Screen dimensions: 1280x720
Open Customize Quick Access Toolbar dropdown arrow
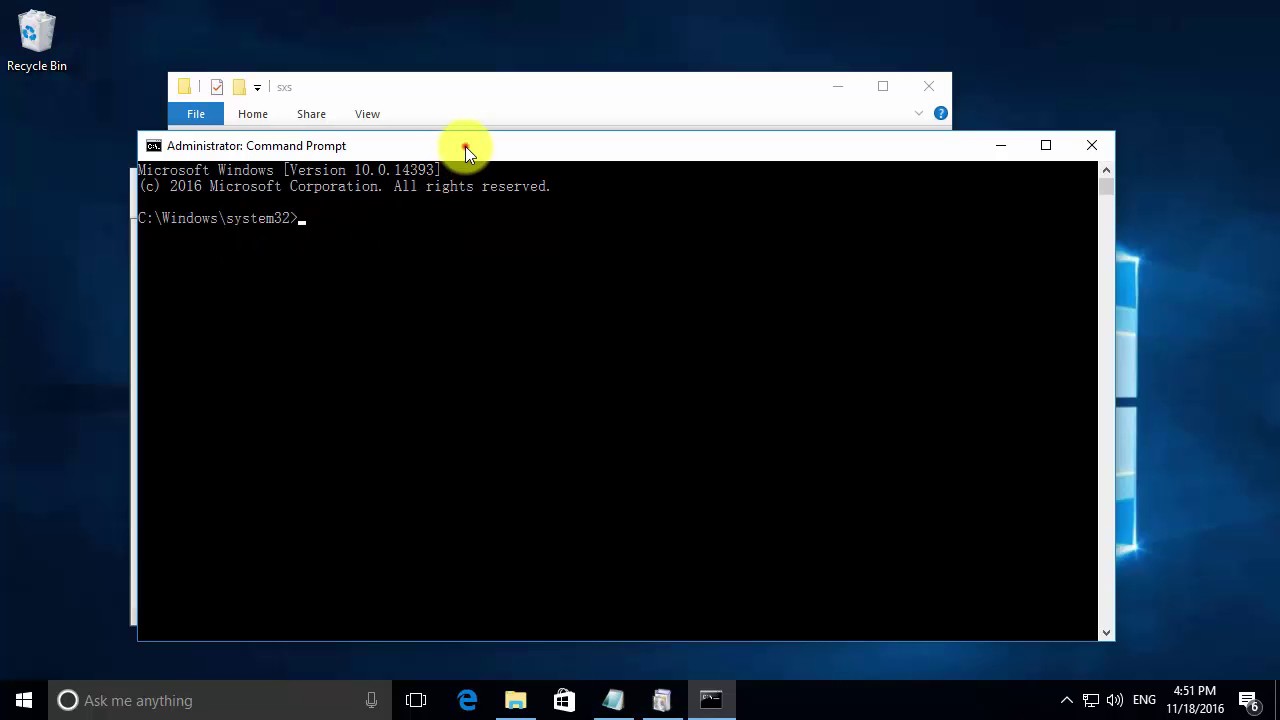(257, 87)
